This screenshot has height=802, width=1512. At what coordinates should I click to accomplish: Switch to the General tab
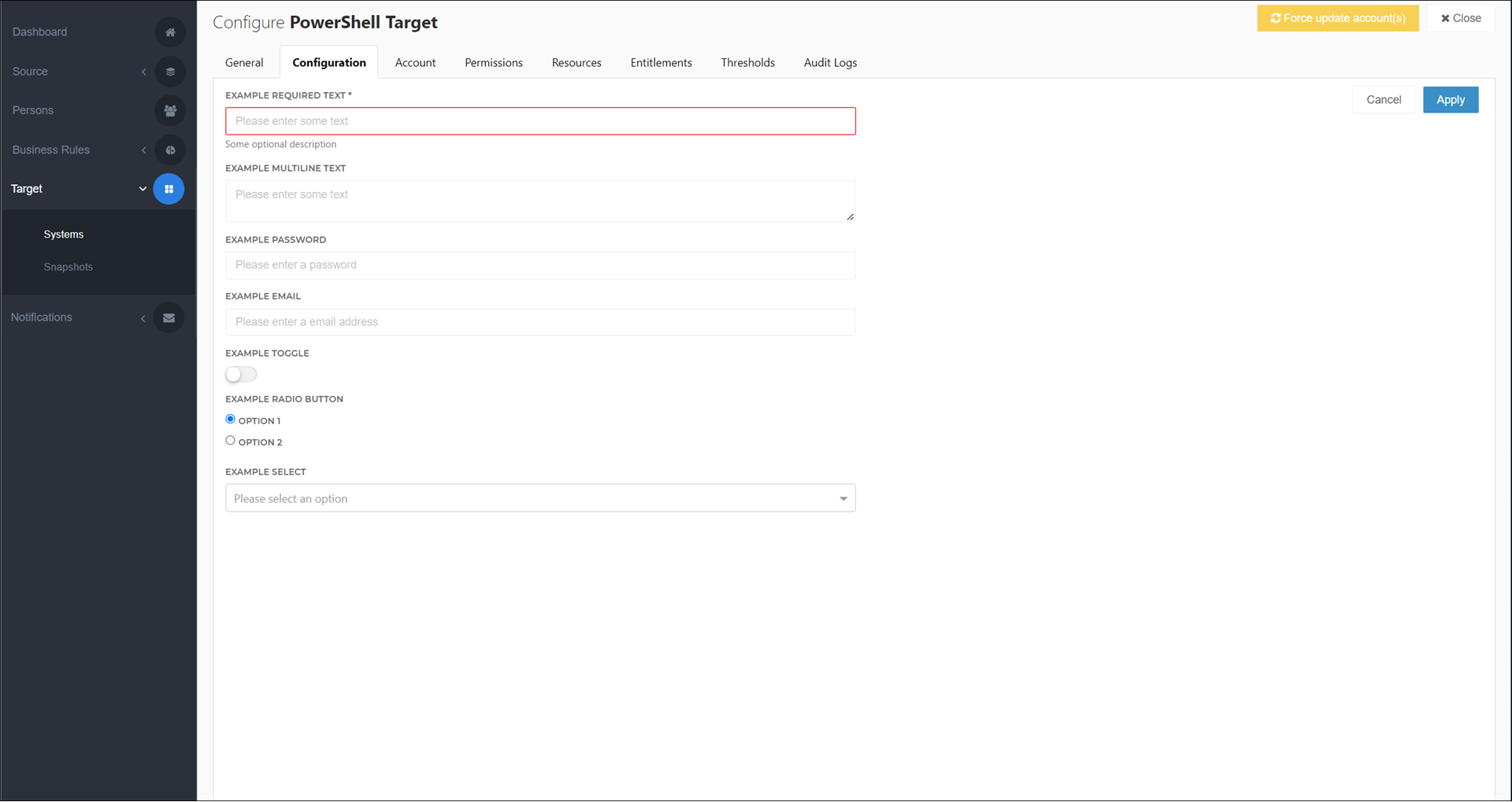244,63
